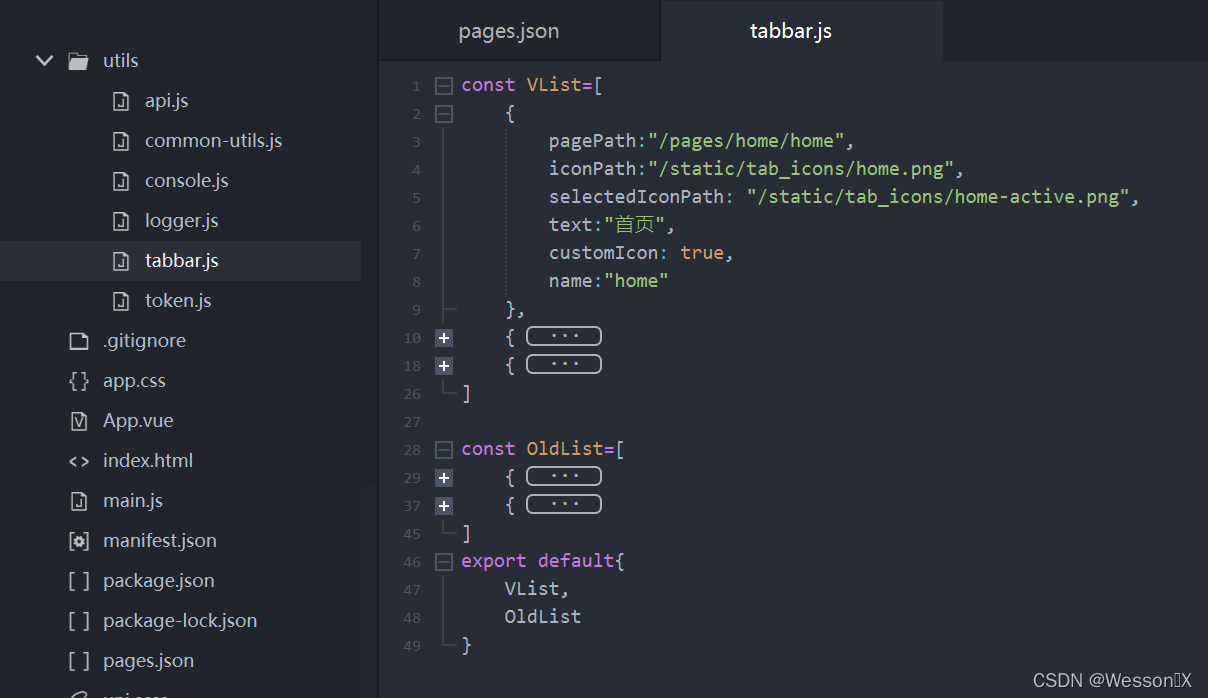Click the package-lock.json brackets icon
1208x698 pixels.
[x=79, y=621]
